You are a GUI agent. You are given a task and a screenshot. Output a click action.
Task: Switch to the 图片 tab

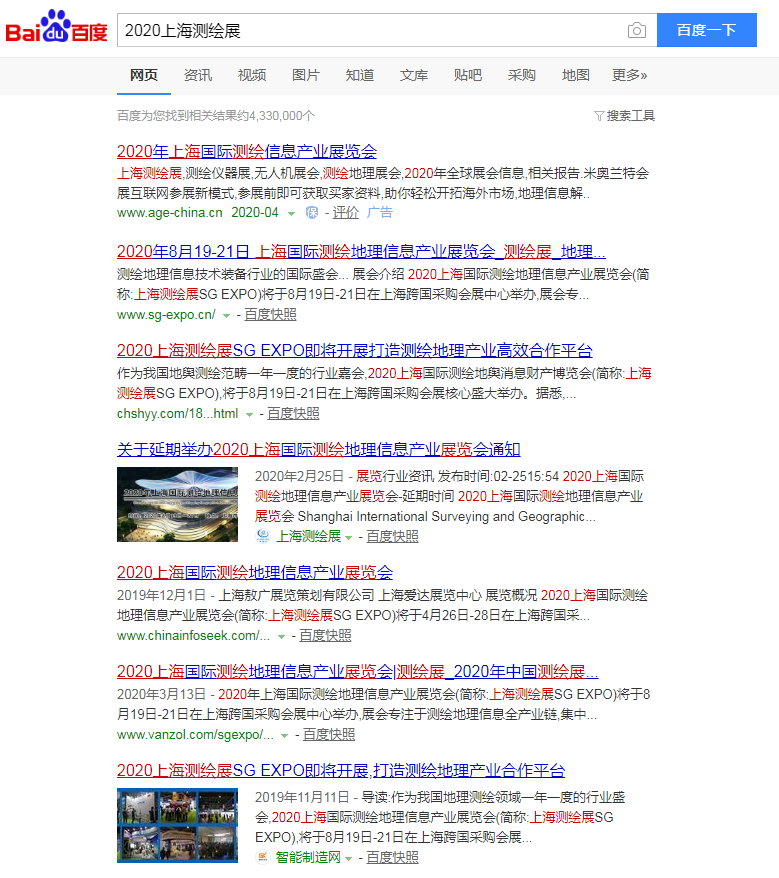[x=306, y=75]
